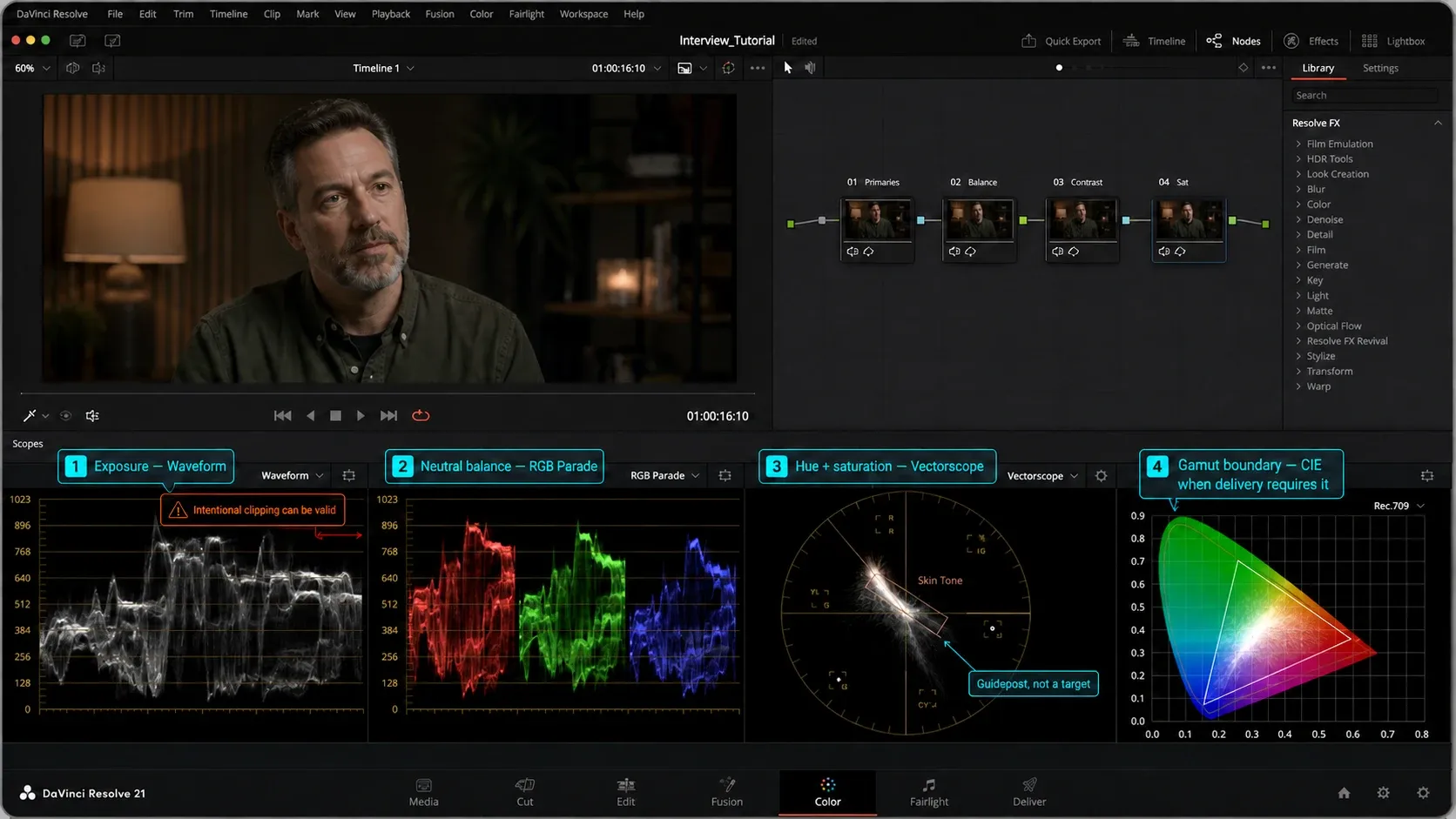
Task: Stop playback
Action: [335, 416]
